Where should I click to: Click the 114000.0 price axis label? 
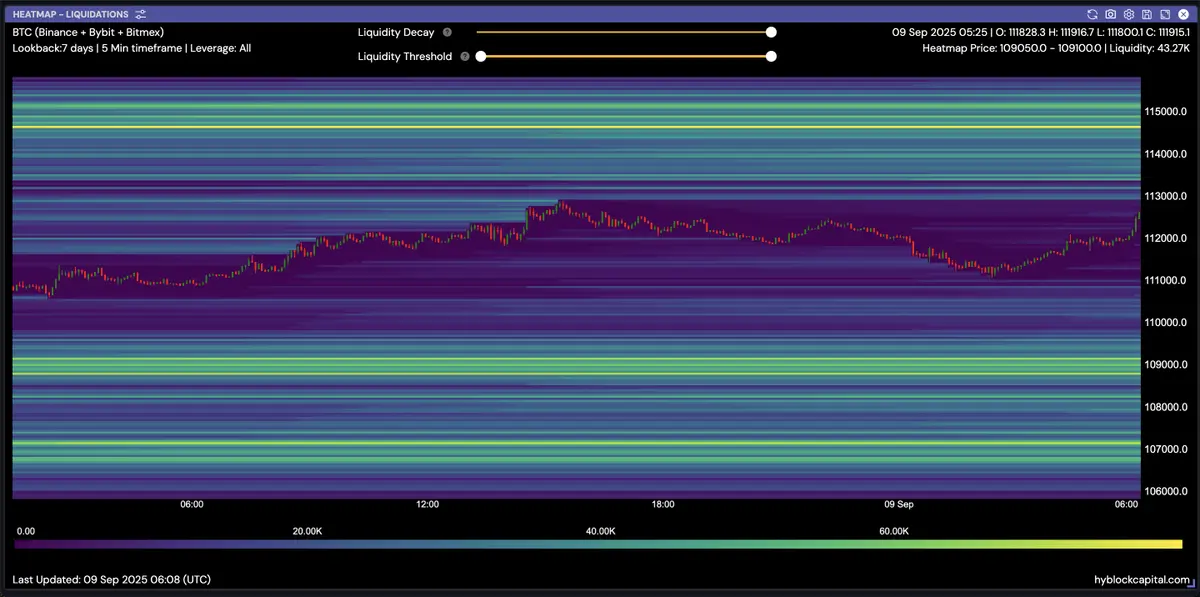1166,154
